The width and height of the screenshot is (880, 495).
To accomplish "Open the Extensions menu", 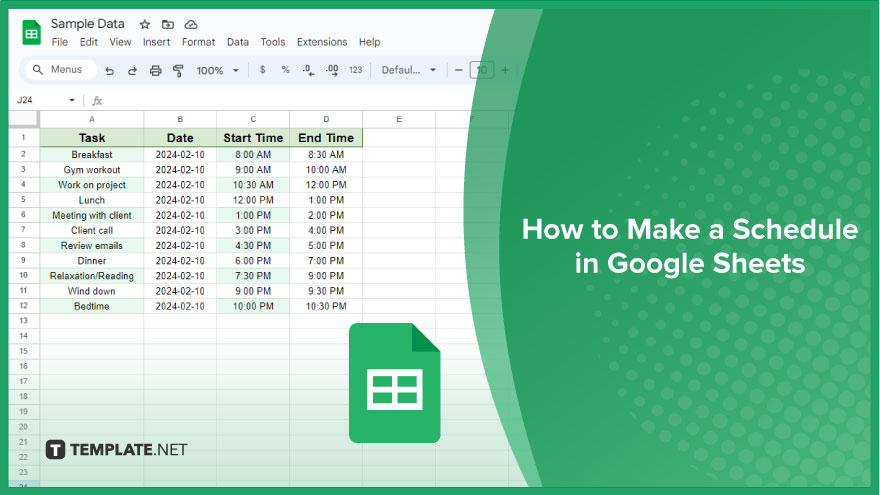I will pos(322,42).
